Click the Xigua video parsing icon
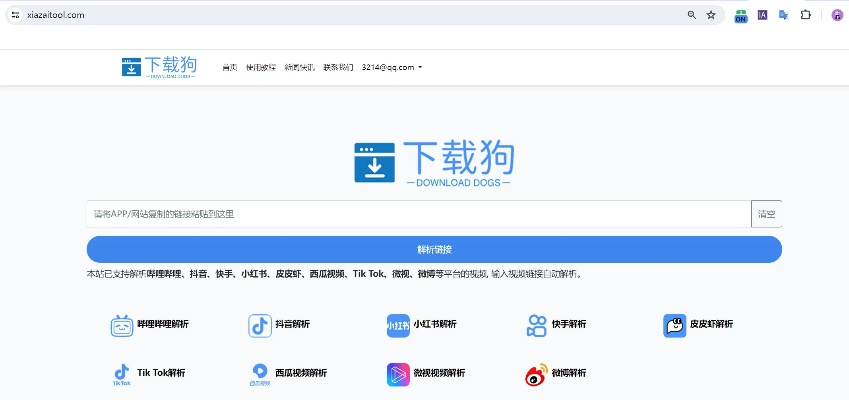The width and height of the screenshot is (849, 400). pyautogui.click(x=260, y=374)
